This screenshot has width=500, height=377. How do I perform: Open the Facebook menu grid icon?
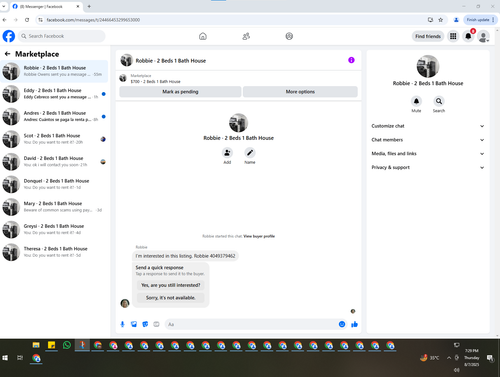click(x=453, y=36)
